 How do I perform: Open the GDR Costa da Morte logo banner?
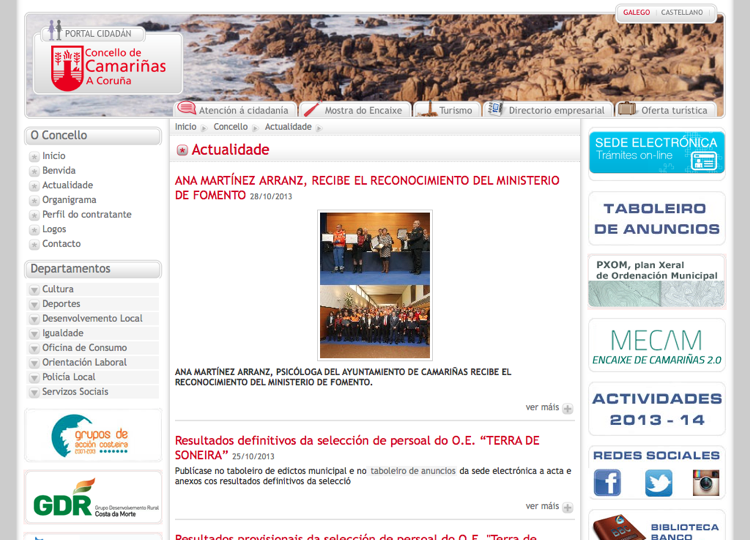pos(93,497)
